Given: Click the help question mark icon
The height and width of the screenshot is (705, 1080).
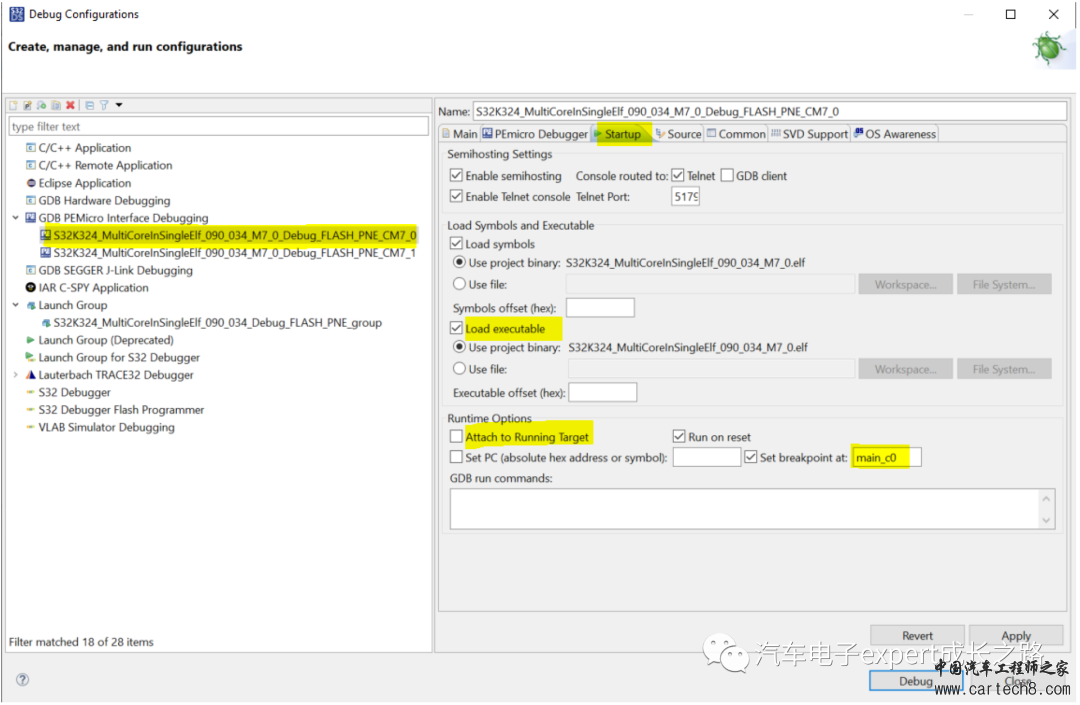Looking at the screenshot, I should (23, 680).
